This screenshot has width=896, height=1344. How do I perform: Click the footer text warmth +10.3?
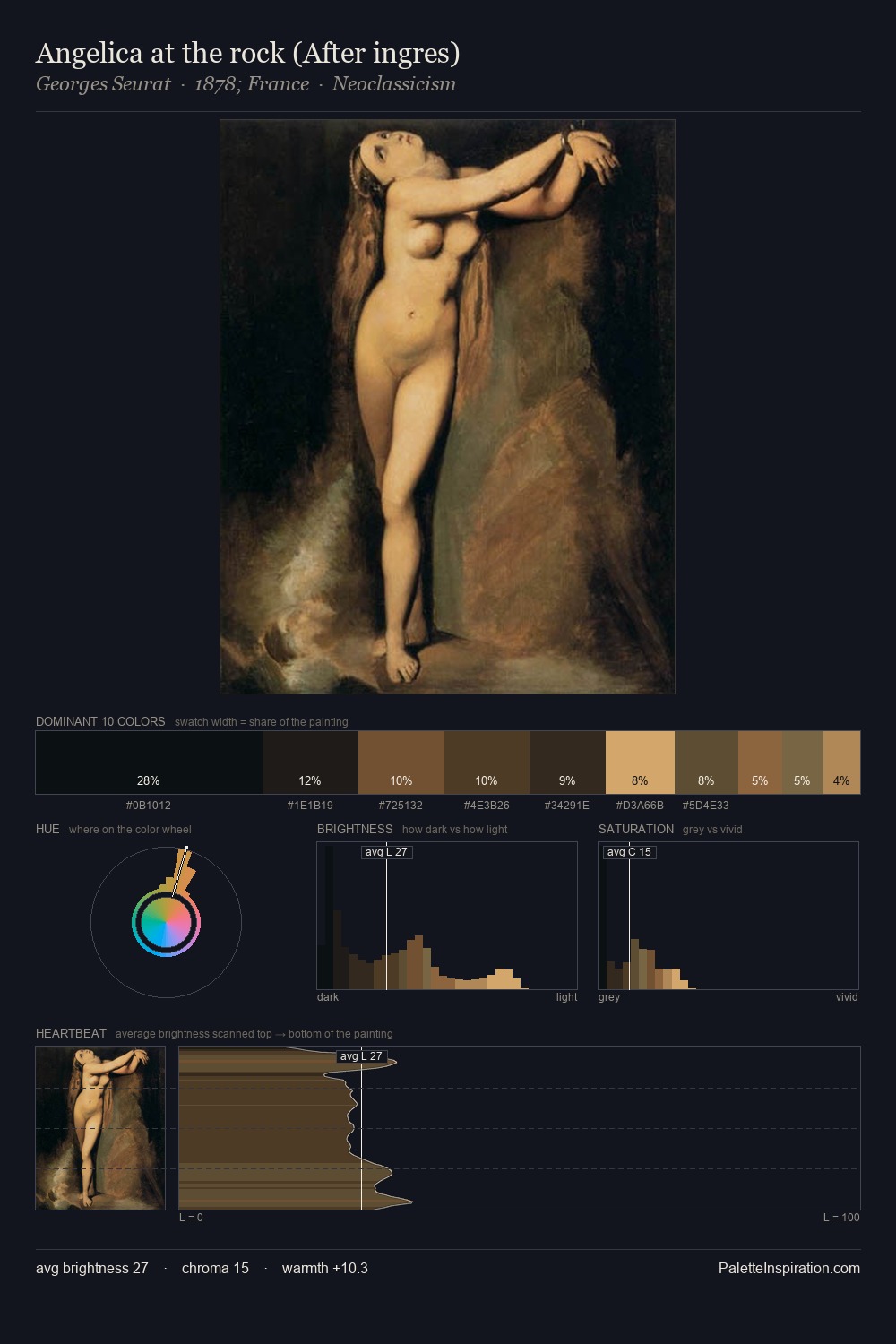click(325, 1268)
